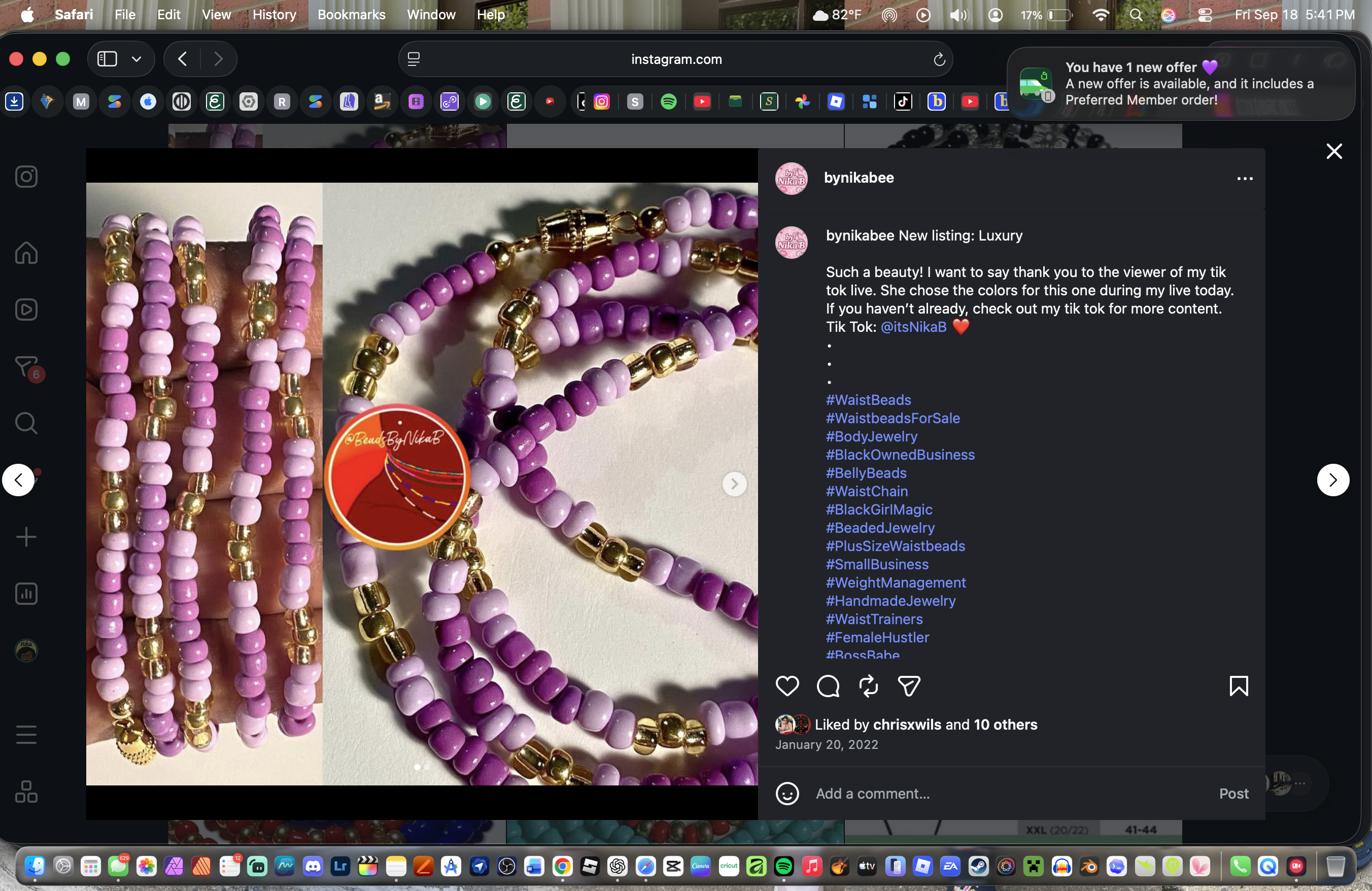Open Messages icon with 6 badge
This screenshot has height=891, width=1372.
[x=26, y=367]
